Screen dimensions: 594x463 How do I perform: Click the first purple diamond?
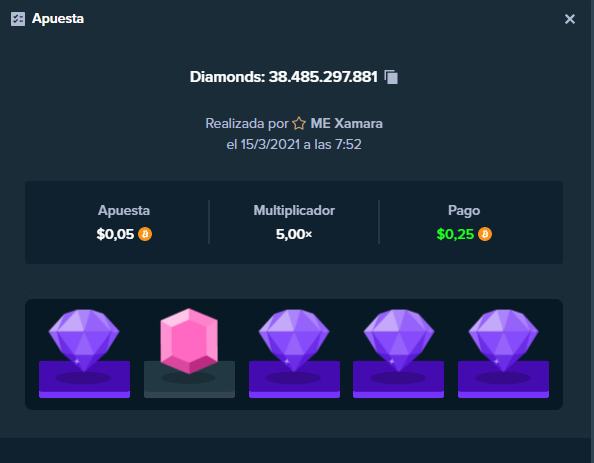click(84, 340)
